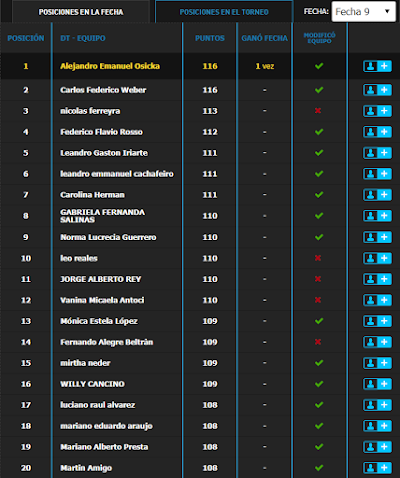Click add-user icon for Martin Amigo
Viewport: 400px width, 478px height.
tap(377, 468)
